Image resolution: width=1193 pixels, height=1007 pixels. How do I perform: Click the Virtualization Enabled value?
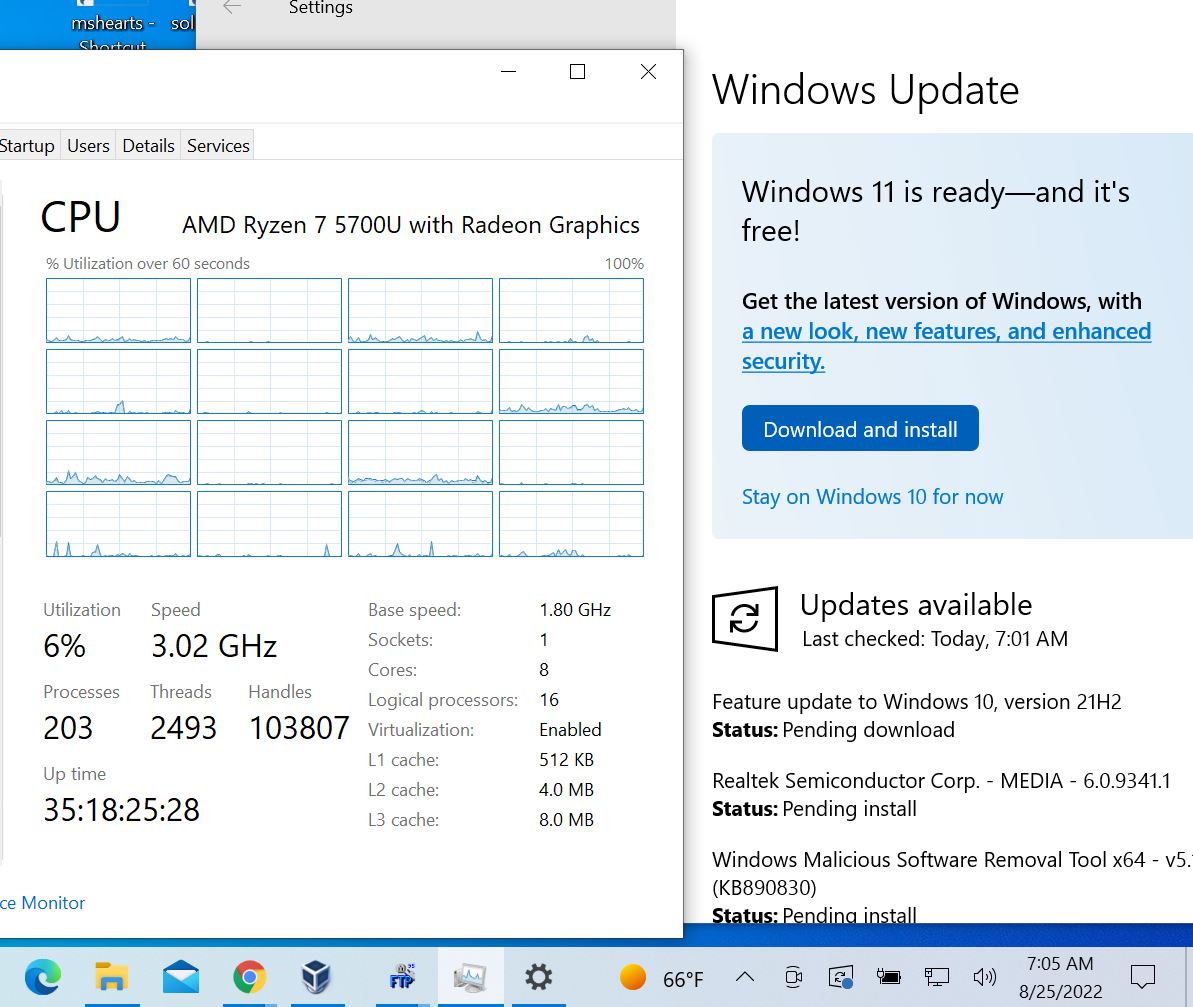[571, 730]
